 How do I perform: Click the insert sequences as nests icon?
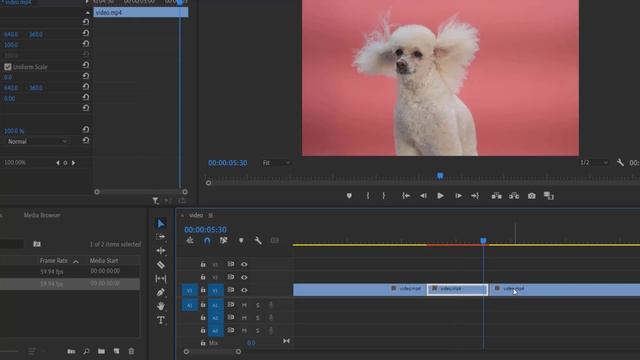tap(190, 241)
